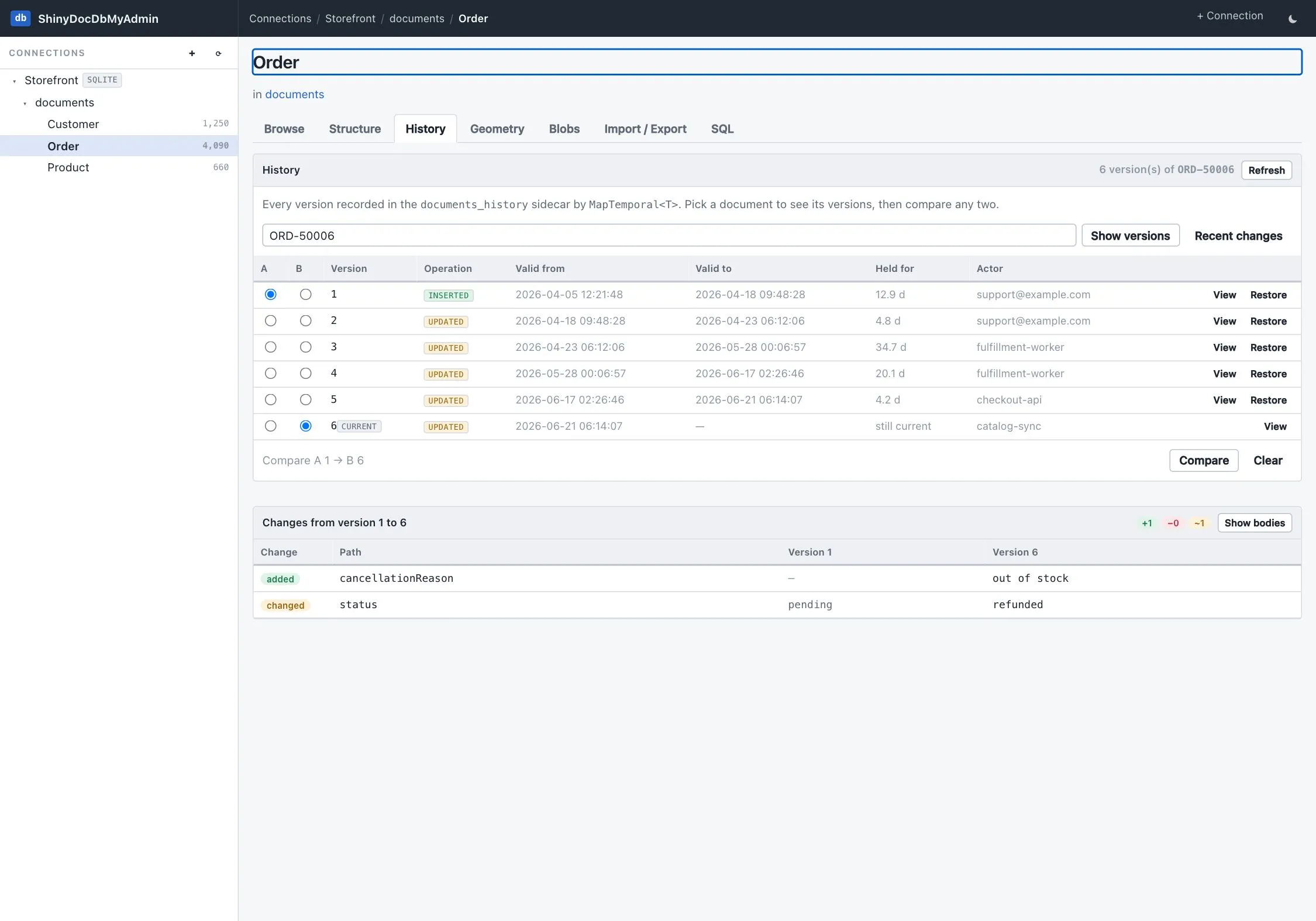Click the Compare button
Image resolution: width=1316 pixels, height=921 pixels.
tap(1204, 460)
